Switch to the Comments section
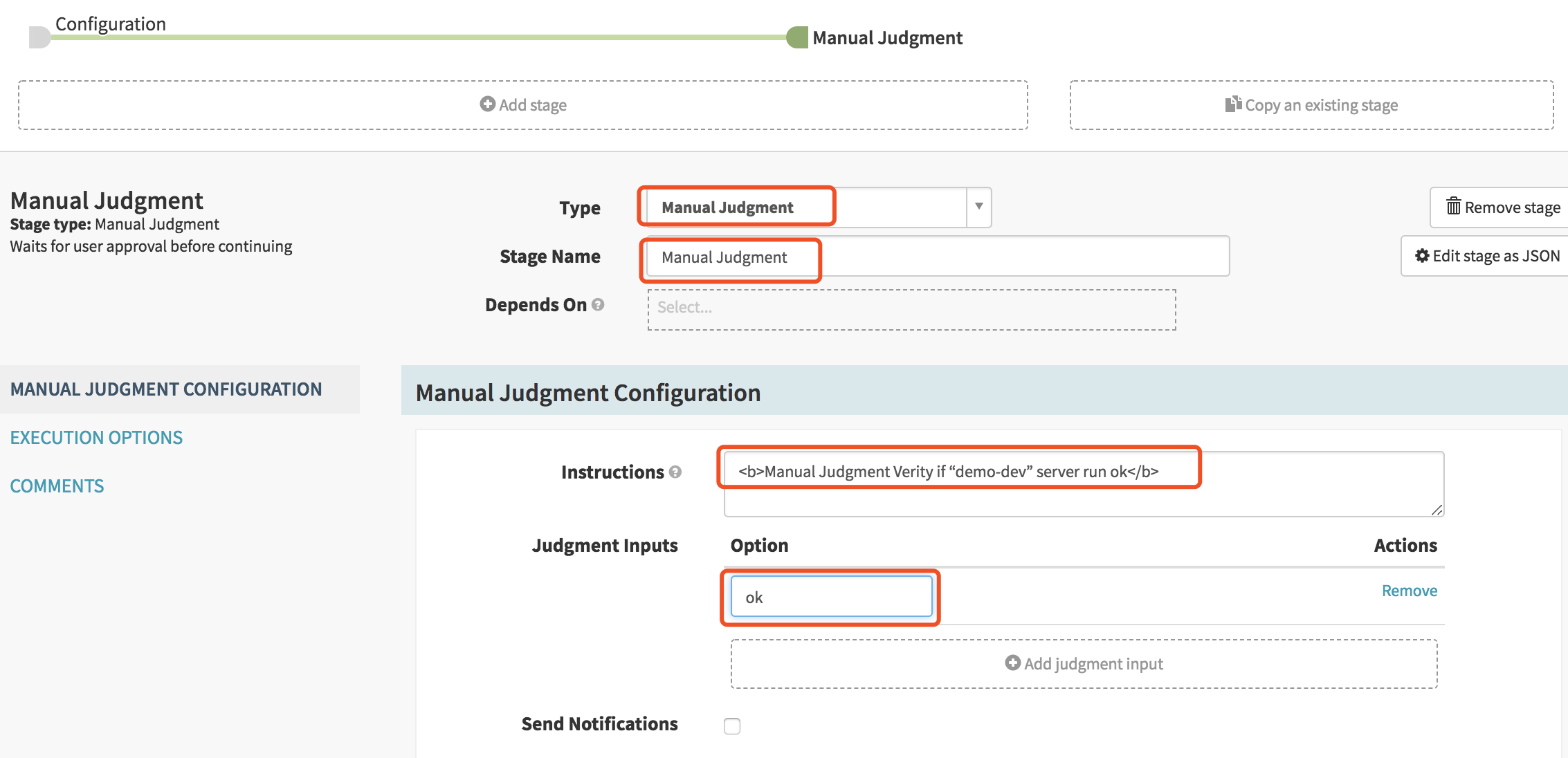The image size is (1568, 758). click(x=57, y=486)
